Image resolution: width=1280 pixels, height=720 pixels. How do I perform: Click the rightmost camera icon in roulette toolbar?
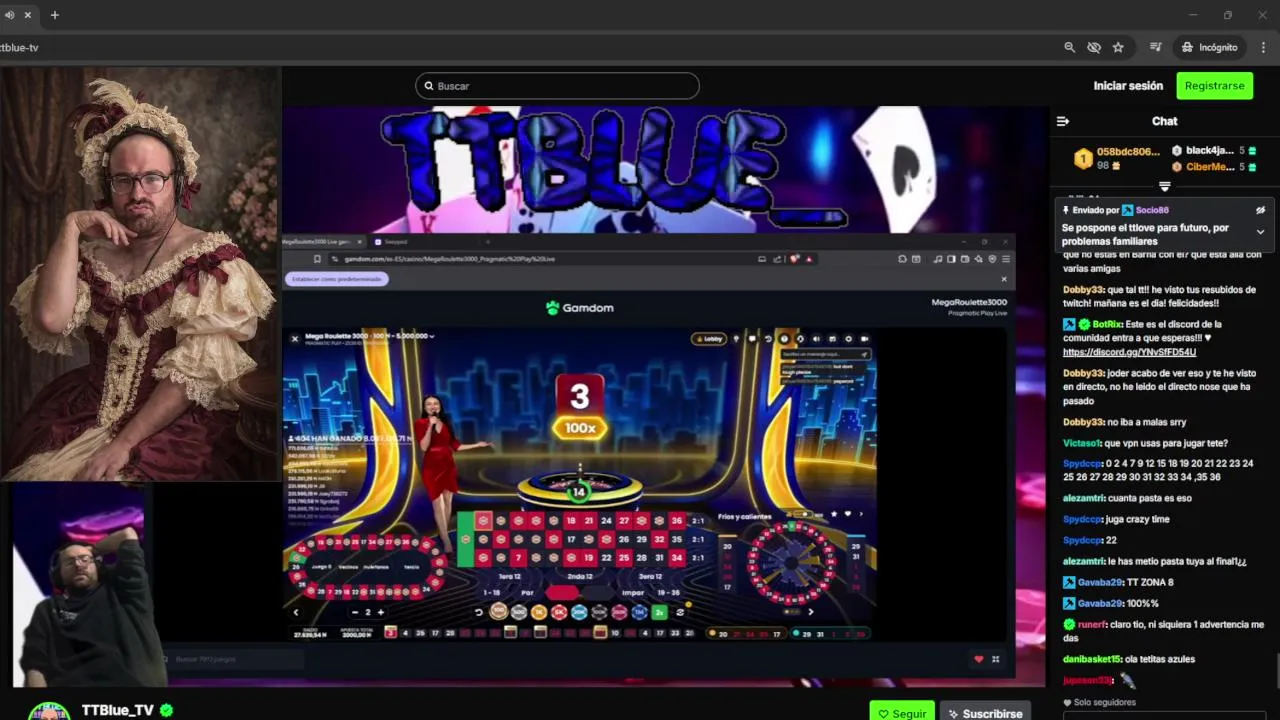865,339
